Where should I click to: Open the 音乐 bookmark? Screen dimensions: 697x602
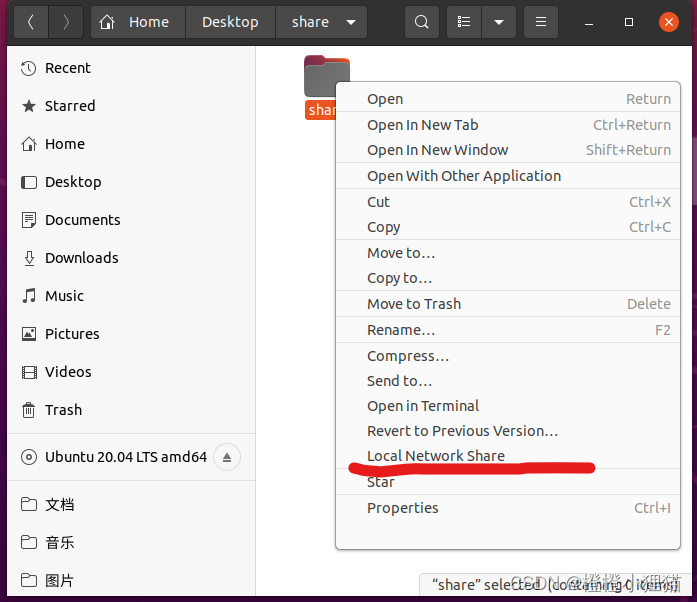[131, 542]
